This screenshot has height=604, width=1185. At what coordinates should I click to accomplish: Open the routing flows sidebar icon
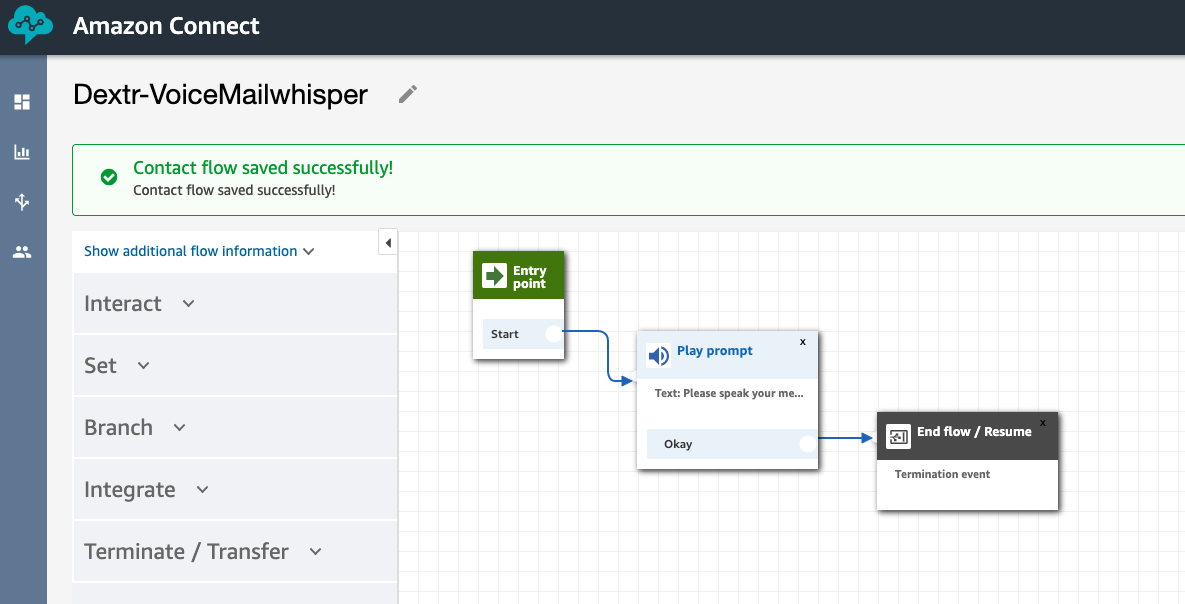pos(22,202)
